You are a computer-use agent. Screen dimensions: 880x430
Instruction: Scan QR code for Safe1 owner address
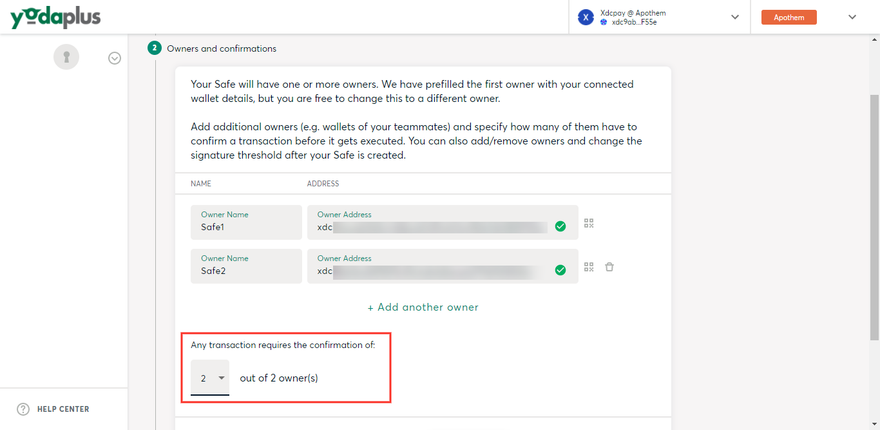pyautogui.click(x=589, y=224)
